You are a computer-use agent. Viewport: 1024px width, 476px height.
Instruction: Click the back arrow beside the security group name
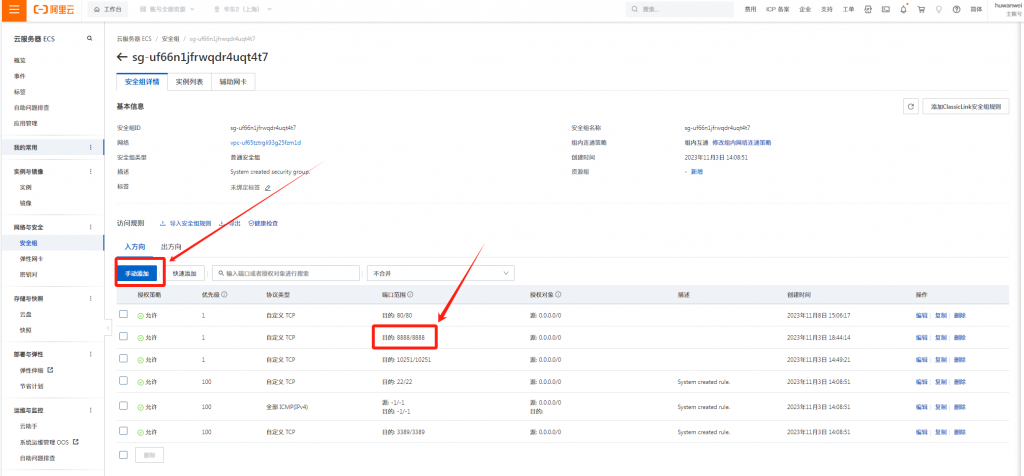coord(123,57)
